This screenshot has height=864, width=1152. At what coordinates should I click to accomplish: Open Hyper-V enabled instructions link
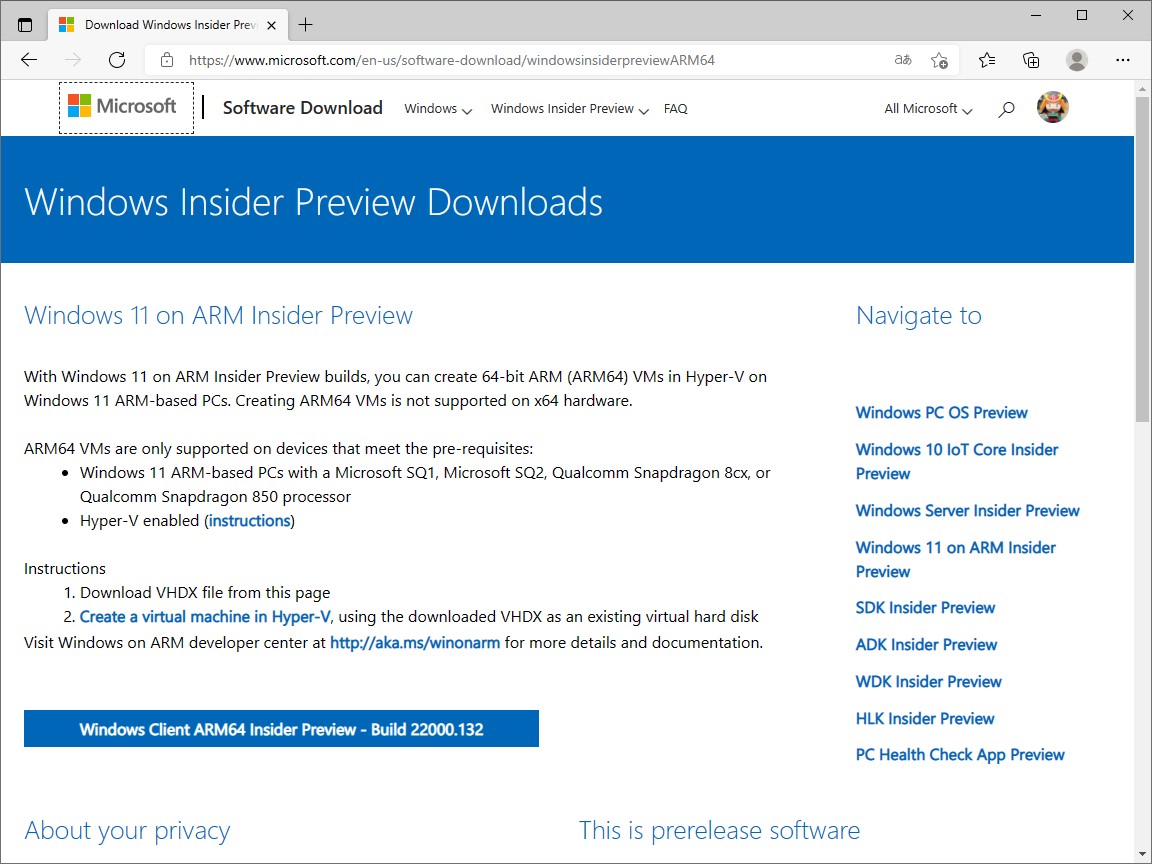point(250,521)
